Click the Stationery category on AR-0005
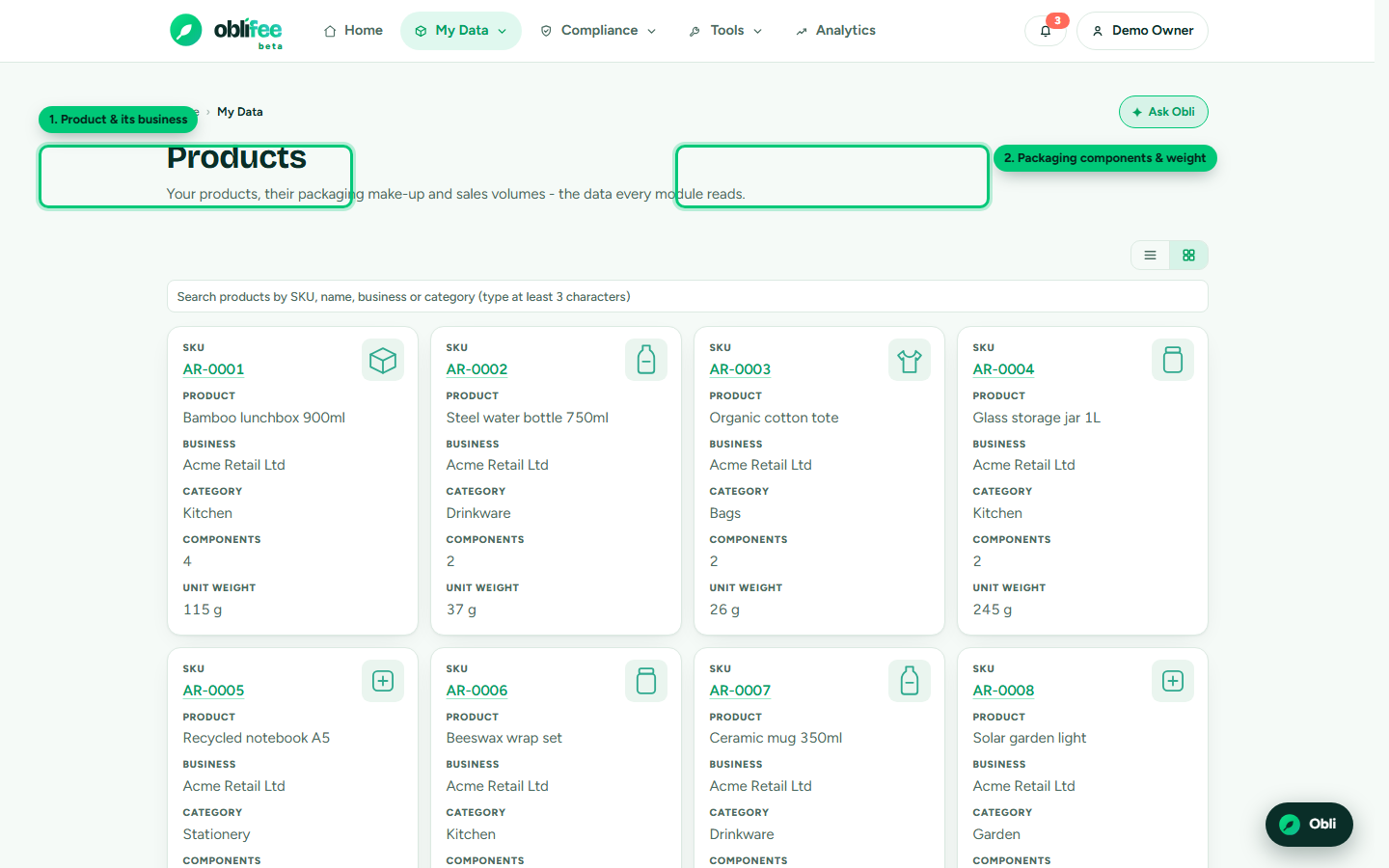 pyautogui.click(x=216, y=834)
